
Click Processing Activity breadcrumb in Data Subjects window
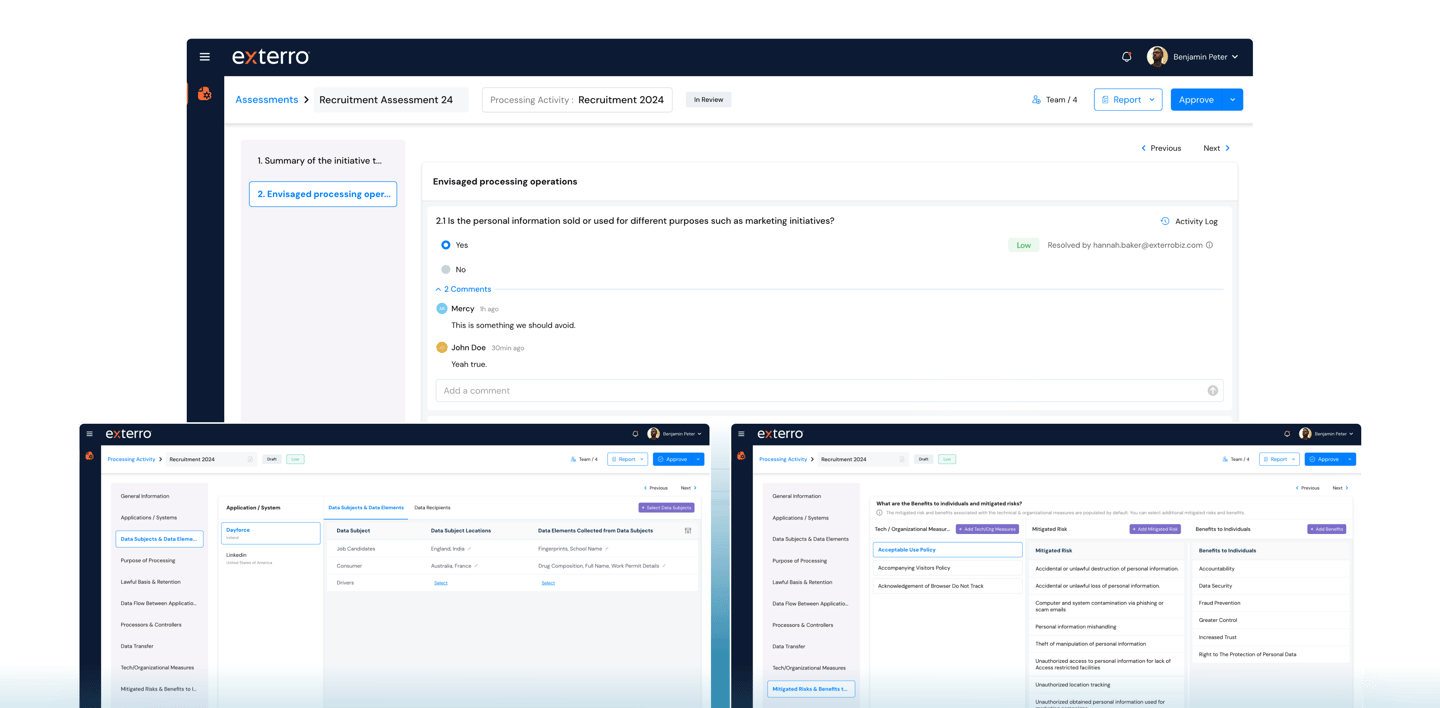131,460
